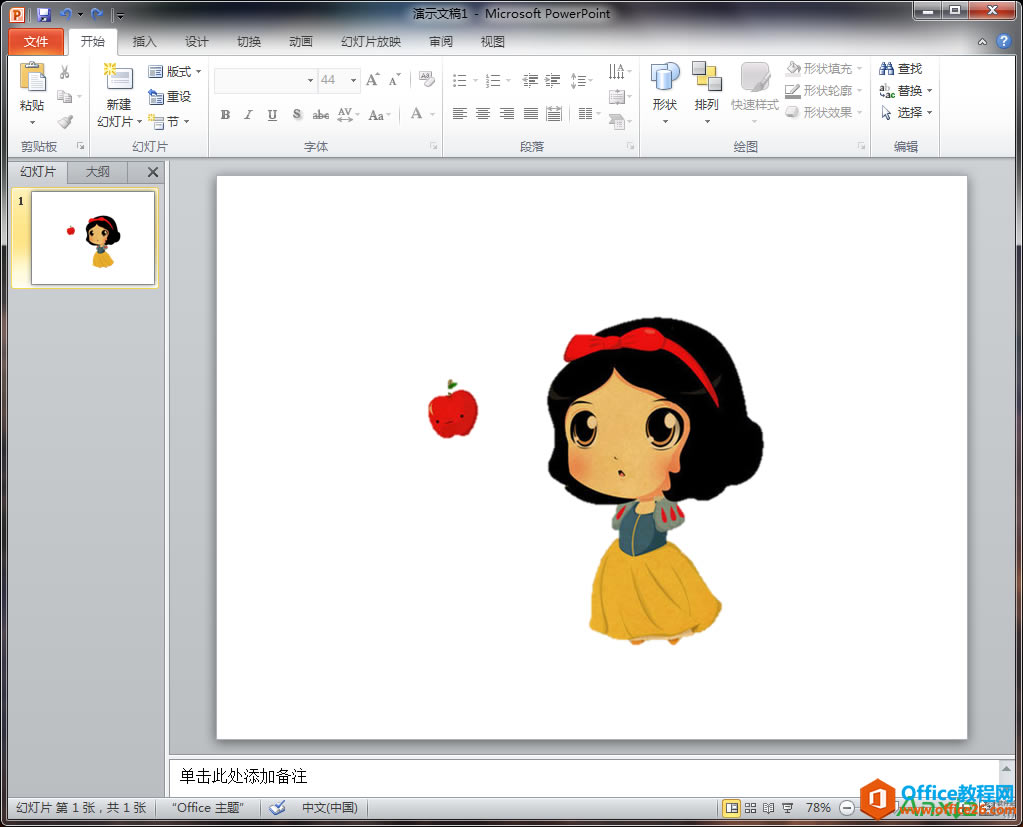Click the Reset (重设) slide button
The image size is (1023, 827).
[170, 97]
